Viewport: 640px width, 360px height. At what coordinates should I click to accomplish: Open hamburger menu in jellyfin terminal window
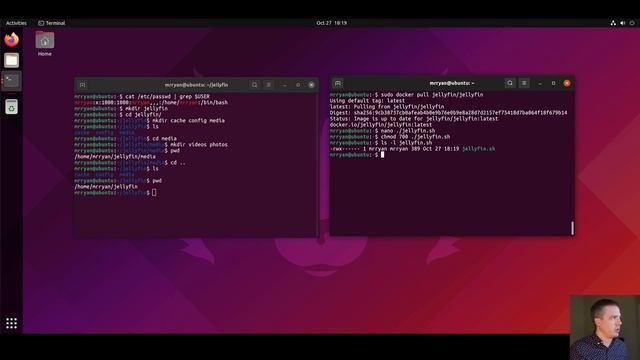click(x=269, y=85)
